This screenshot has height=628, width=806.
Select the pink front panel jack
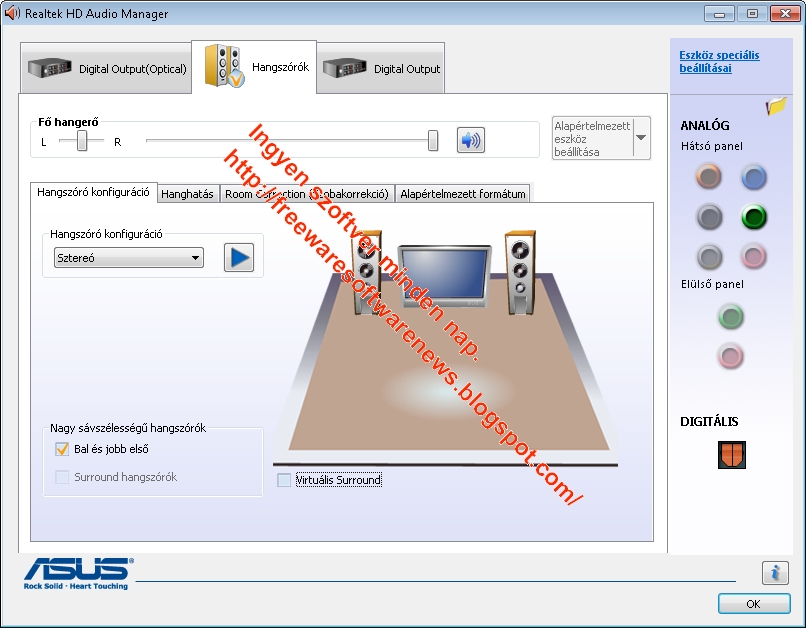pyautogui.click(x=730, y=356)
